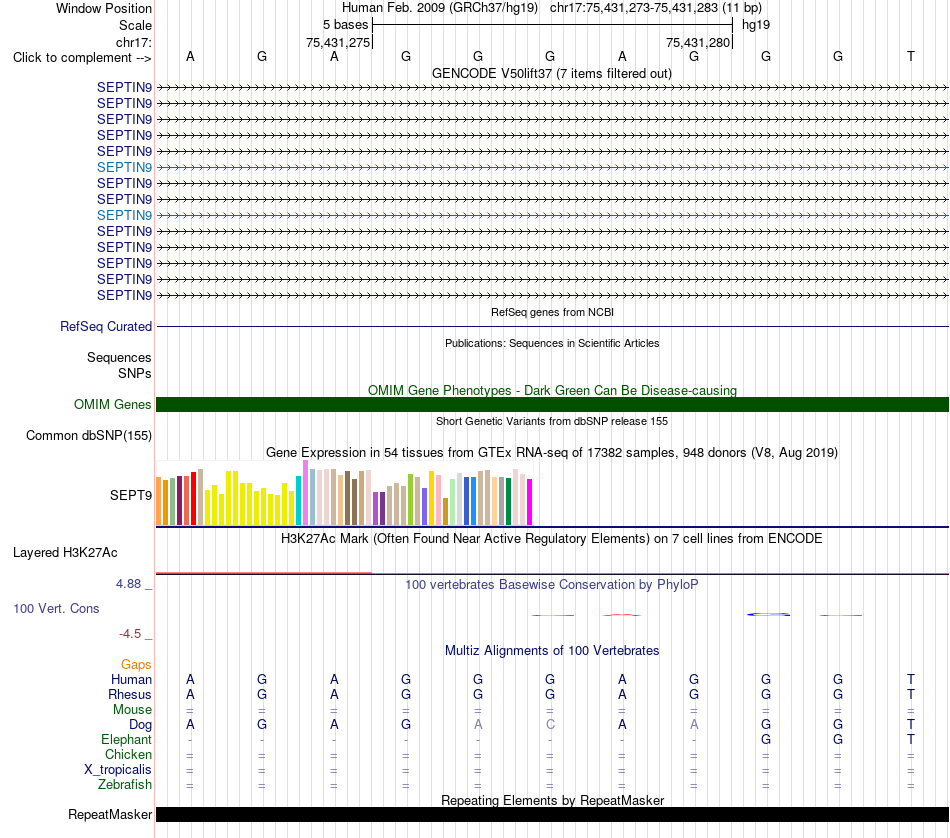Open '100 vertebrates Basewise Conservation by PhyloP'
Image resolution: width=950 pixels, height=838 pixels.
click(551, 585)
